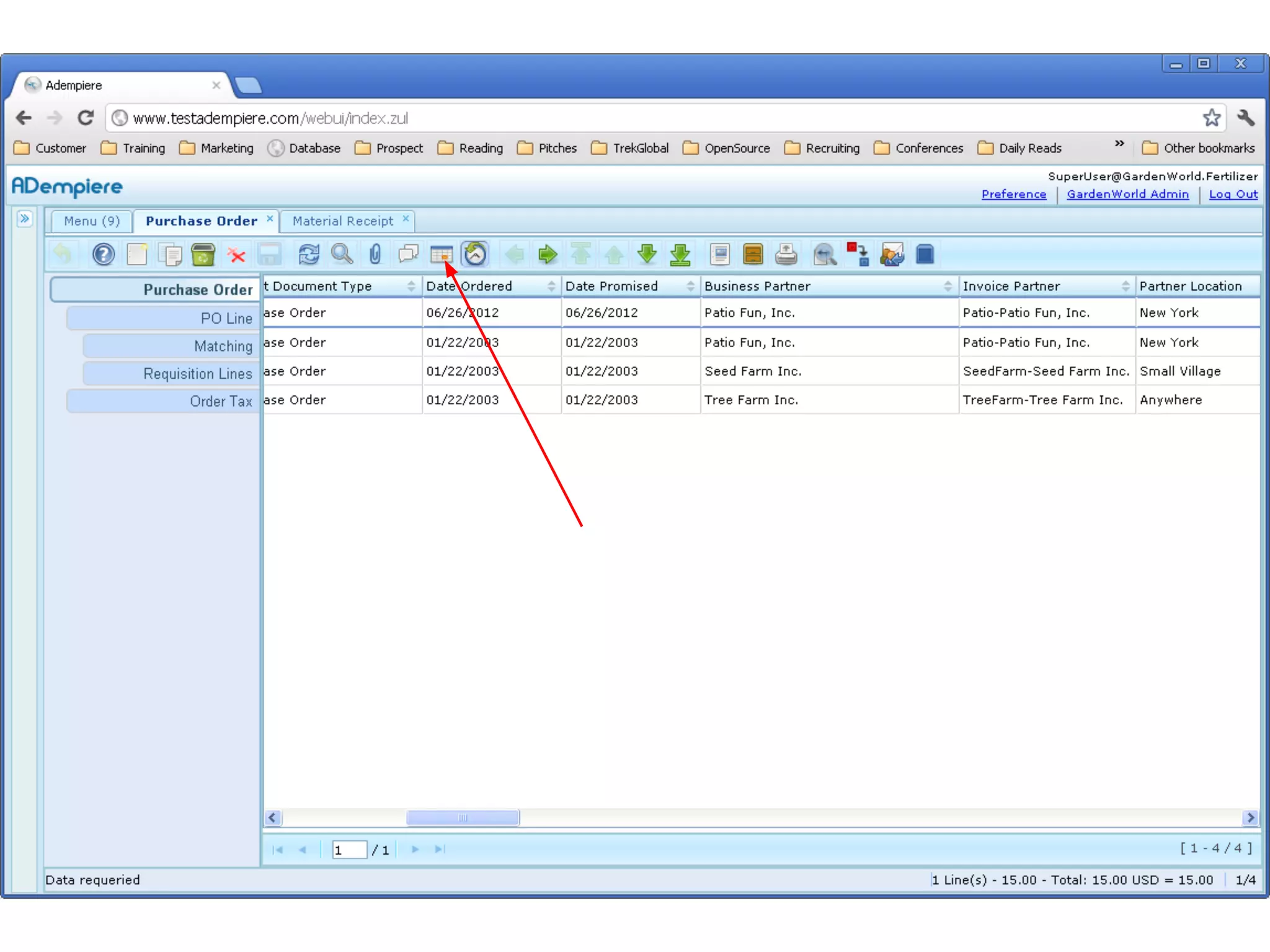Screen dimensions: 1270x952
Task: Click SeedFarm-Seed Farm Inc. invoice partner
Action: (x=1047, y=371)
